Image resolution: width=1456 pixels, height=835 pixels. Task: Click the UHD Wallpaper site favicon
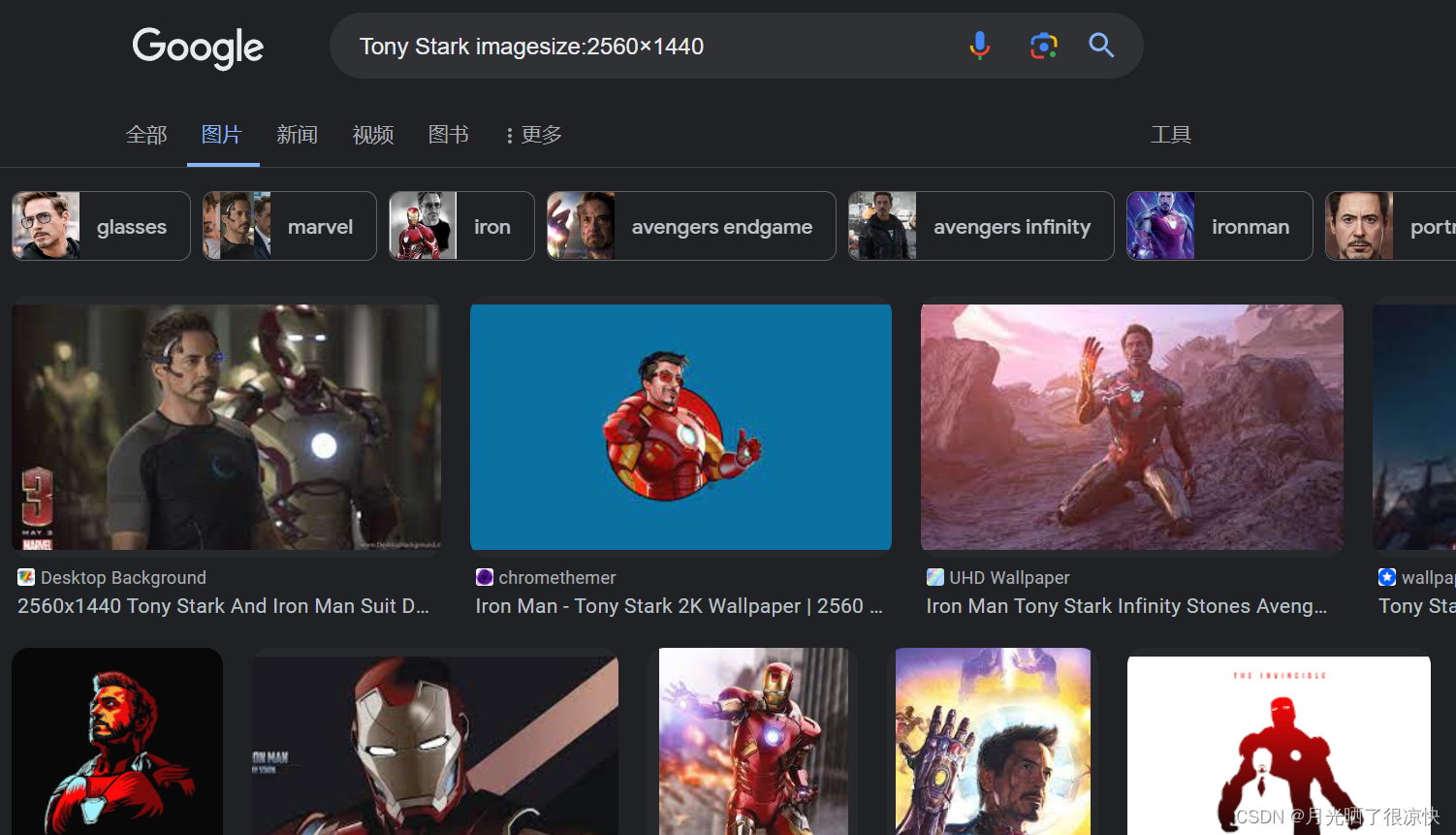click(x=935, y=577)
